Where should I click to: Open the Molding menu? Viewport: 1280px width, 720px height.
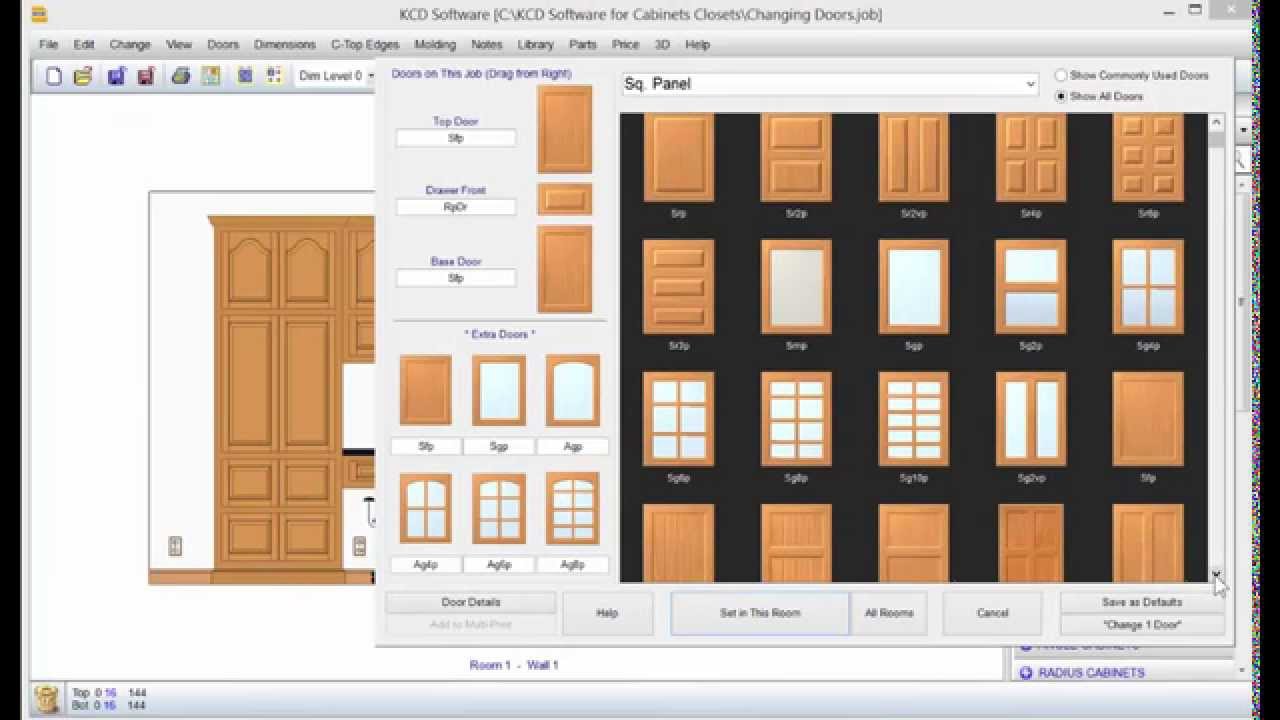pyautogui.click(x=435, y=44)
